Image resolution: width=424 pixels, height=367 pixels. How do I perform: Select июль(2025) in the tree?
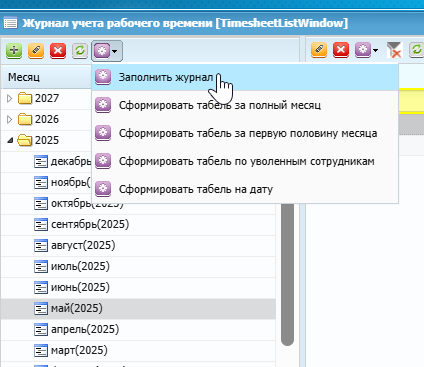coord(138,267)
